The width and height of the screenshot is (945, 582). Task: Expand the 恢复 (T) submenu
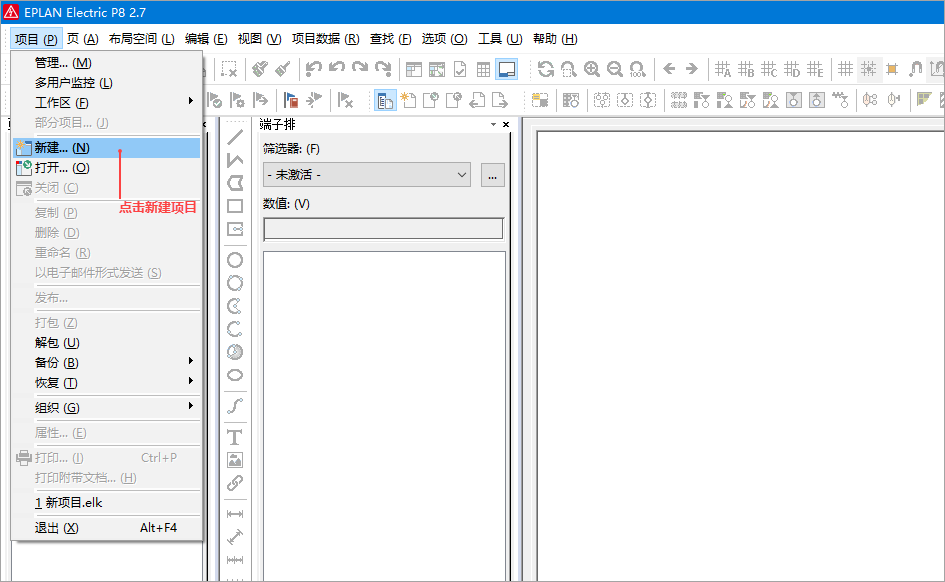pos(107,383)
